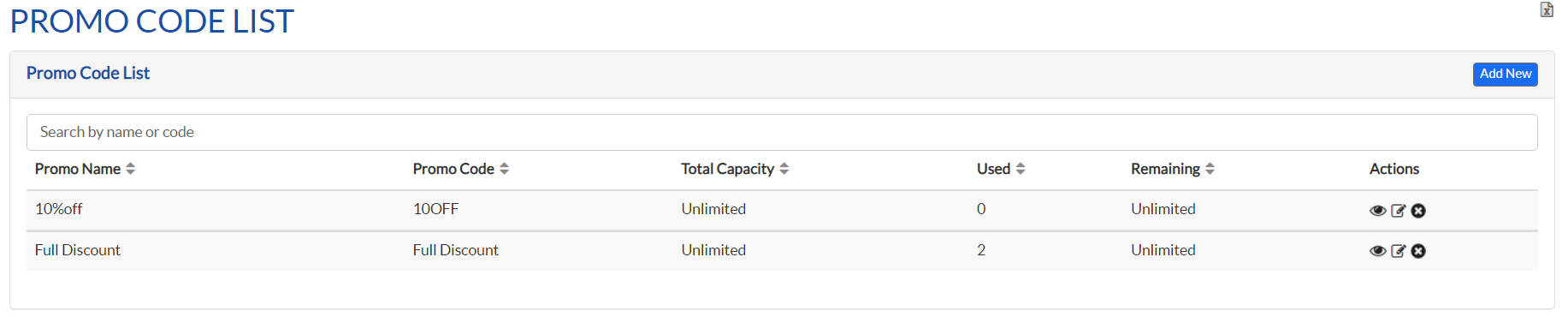Screen dimensions: 1568x317
Task: Sort by Total Capacity arrows
Action: click(x=784, y=169)
